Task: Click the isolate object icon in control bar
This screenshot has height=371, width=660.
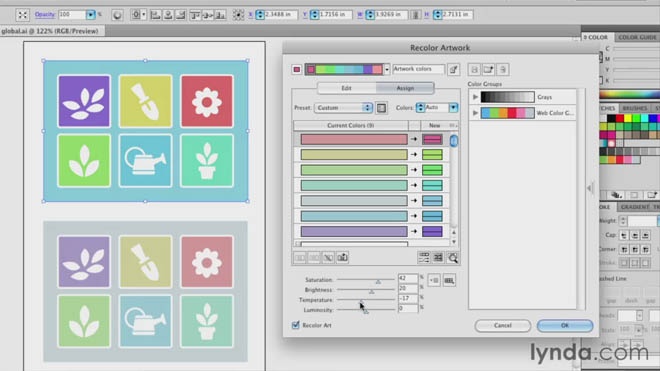Action: 23,15
